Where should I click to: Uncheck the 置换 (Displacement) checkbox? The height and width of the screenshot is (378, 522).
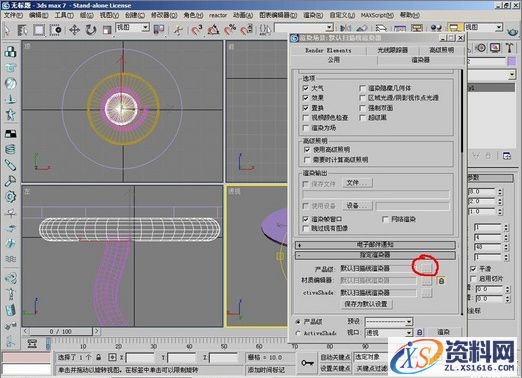pos(306,108)
